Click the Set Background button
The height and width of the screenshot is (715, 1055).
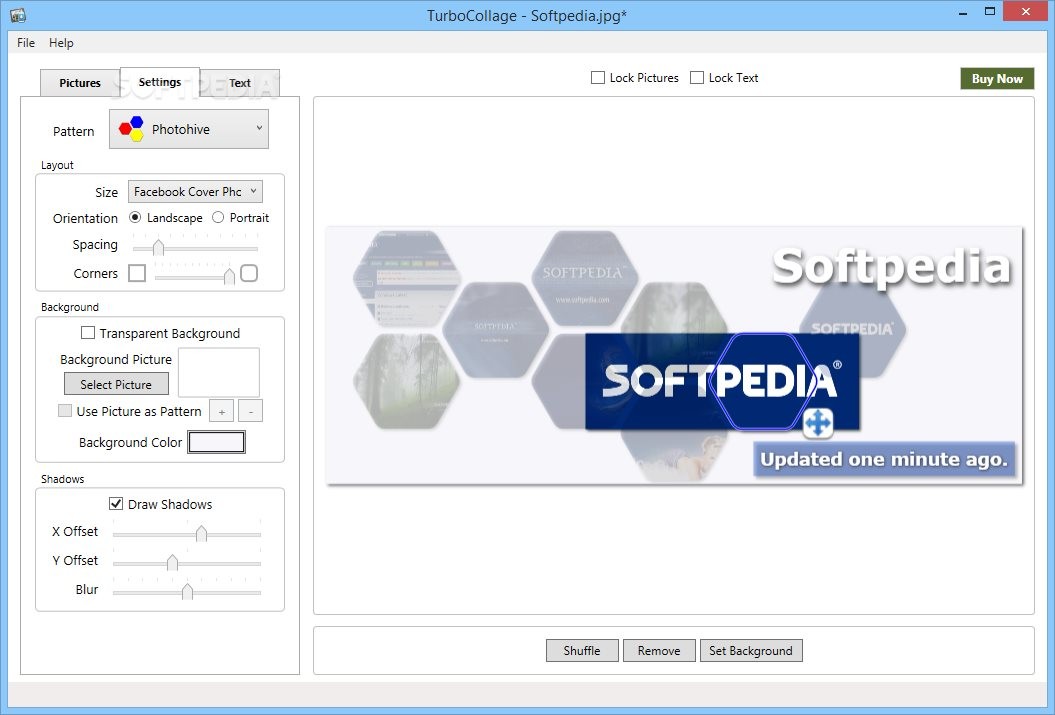coord(752,650)
